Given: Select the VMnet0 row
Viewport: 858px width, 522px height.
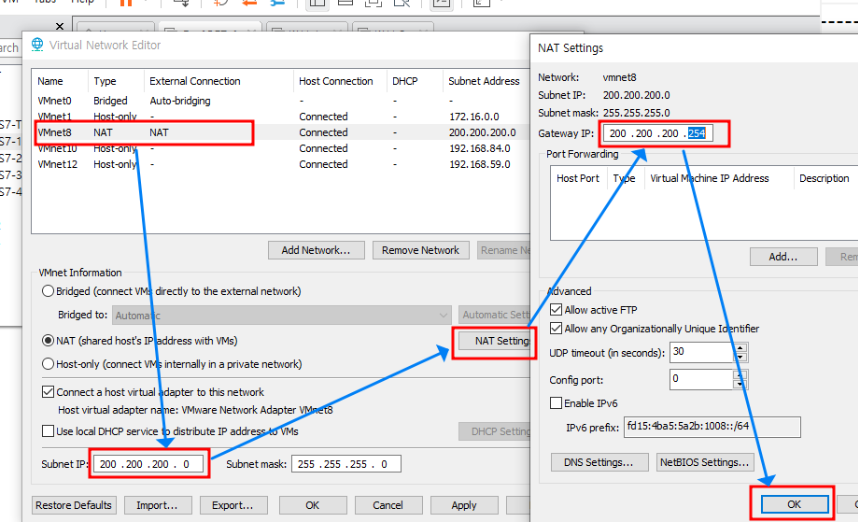Looking at the screenshot, I should coord(280,101).
